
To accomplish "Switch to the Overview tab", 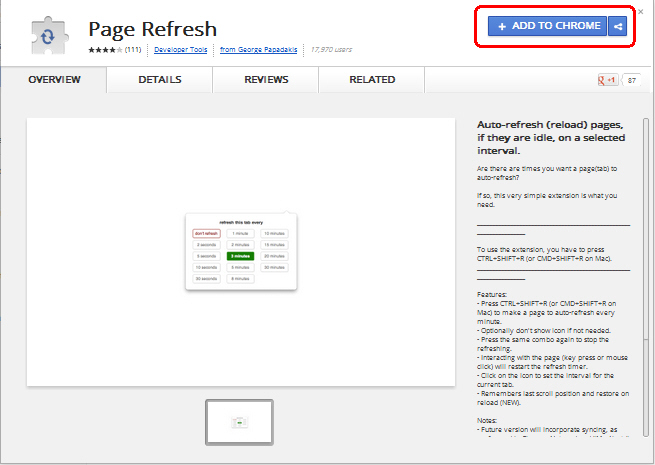I will (54, 80).
